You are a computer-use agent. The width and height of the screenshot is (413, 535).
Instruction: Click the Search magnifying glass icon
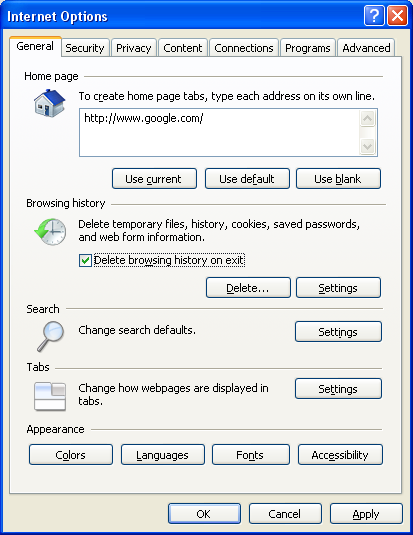[51, 336]
